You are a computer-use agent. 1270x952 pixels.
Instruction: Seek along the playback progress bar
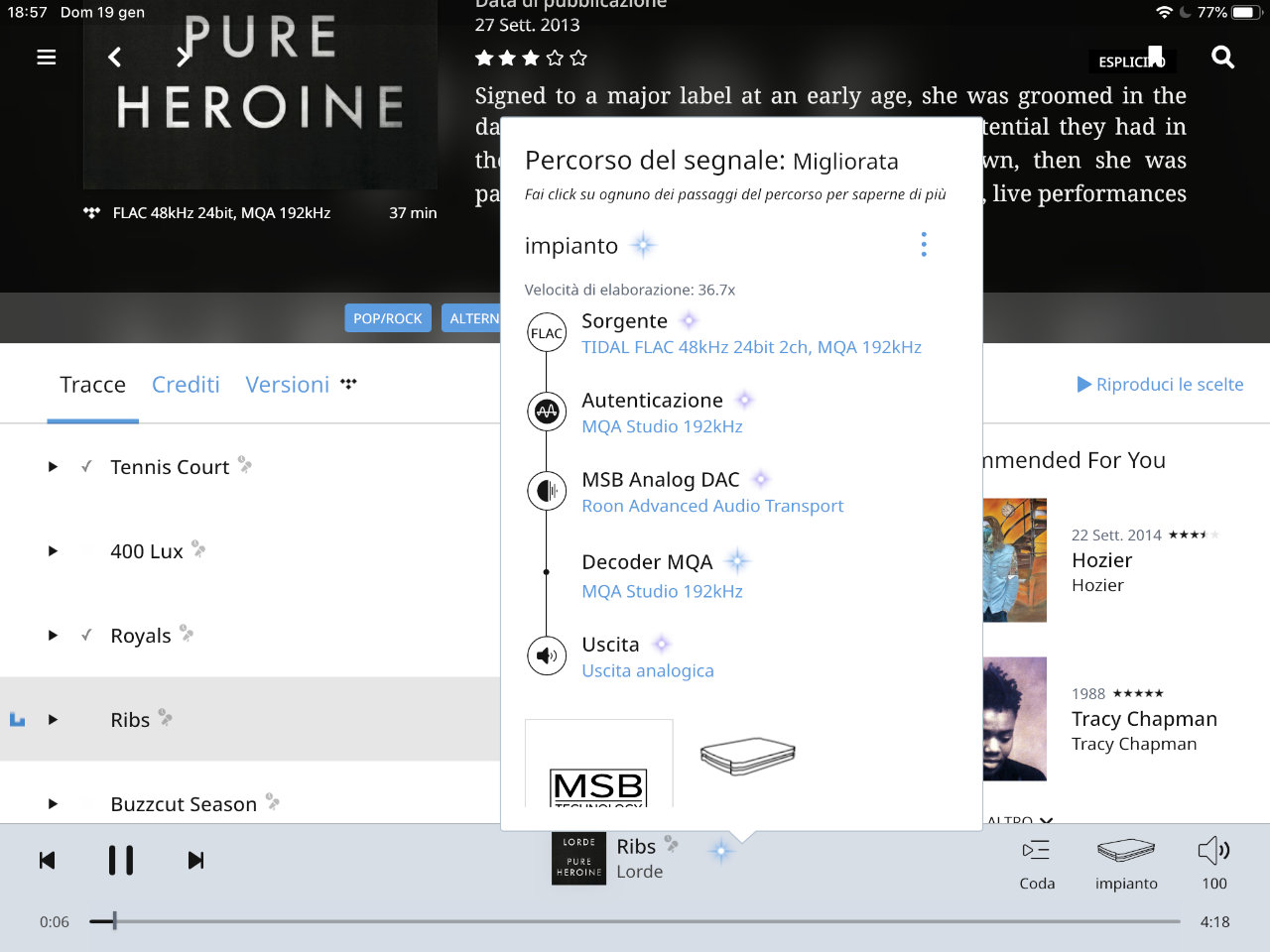[635, 921]
